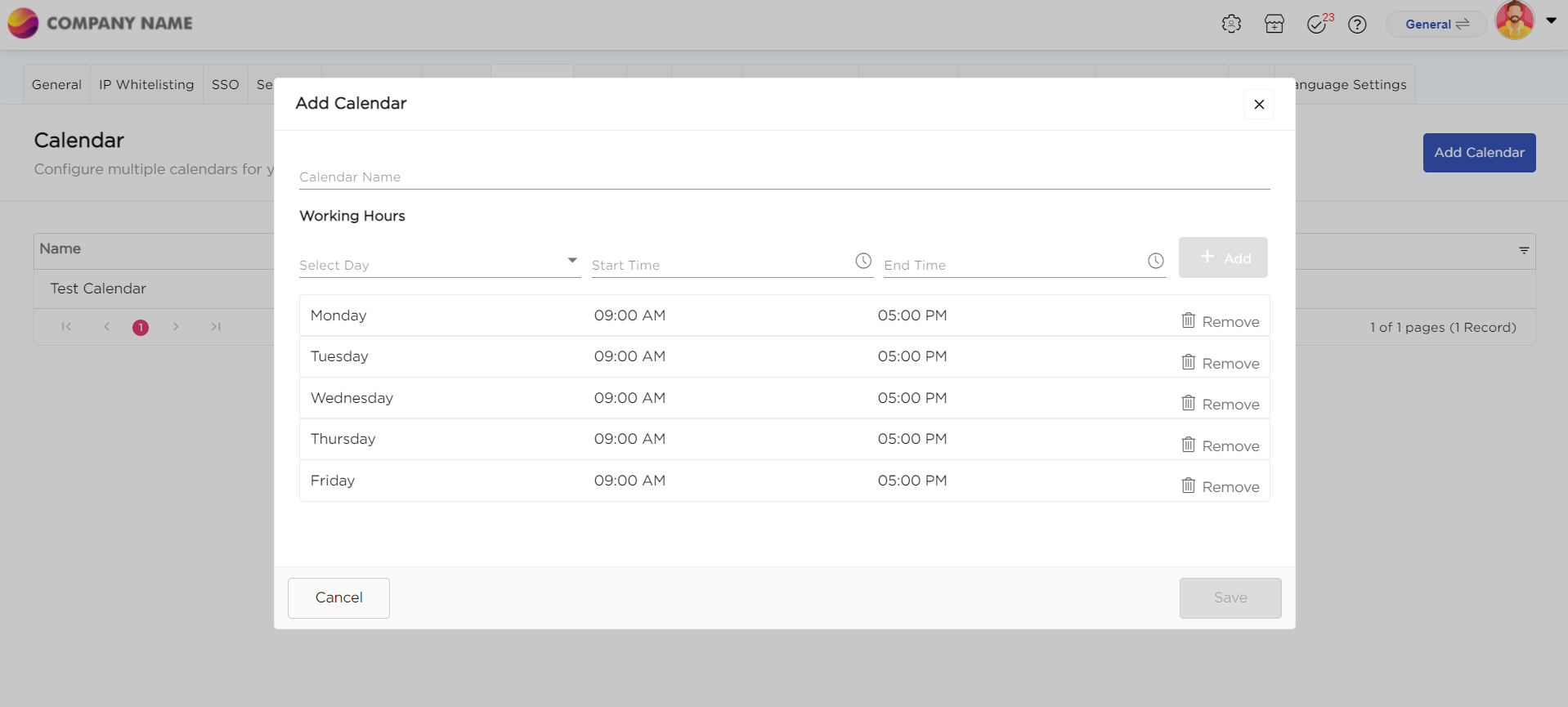This screenshot has height=707, width=1568.
Task: Open the marketplace store icon
Action: [1274, 25]
